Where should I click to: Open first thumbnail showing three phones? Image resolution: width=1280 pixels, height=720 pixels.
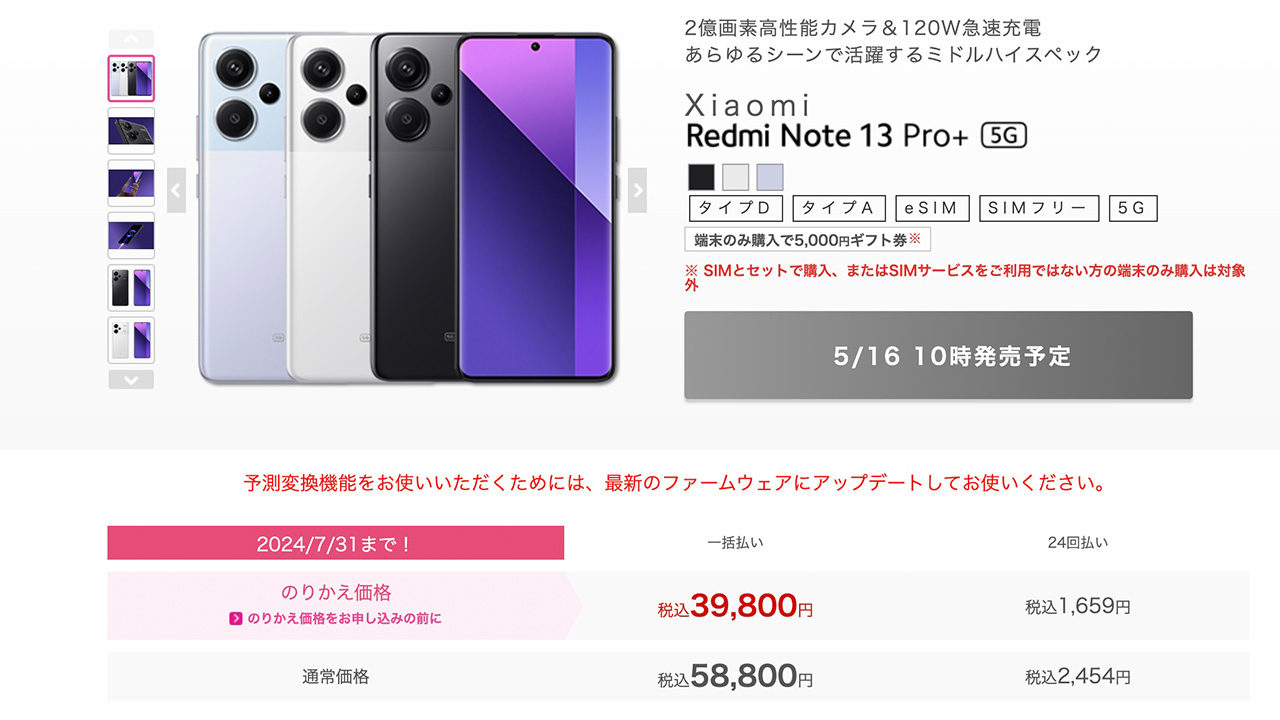[131, 78]
